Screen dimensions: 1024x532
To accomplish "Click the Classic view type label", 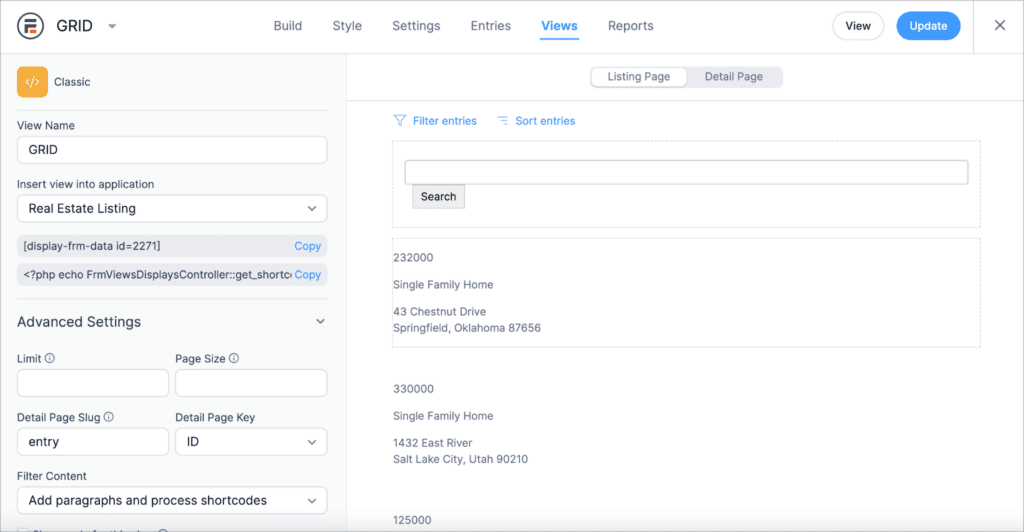I will [x=72, y=82].
